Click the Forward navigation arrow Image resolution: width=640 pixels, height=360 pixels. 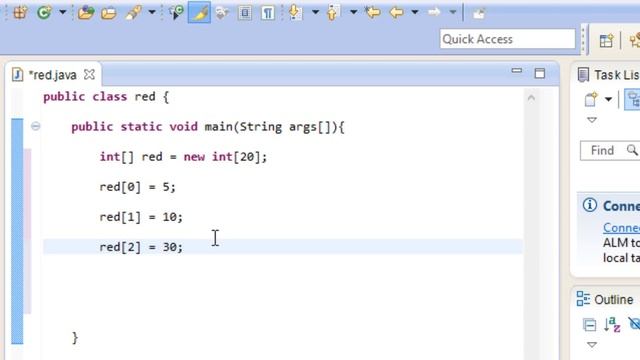tap(434, 12)
